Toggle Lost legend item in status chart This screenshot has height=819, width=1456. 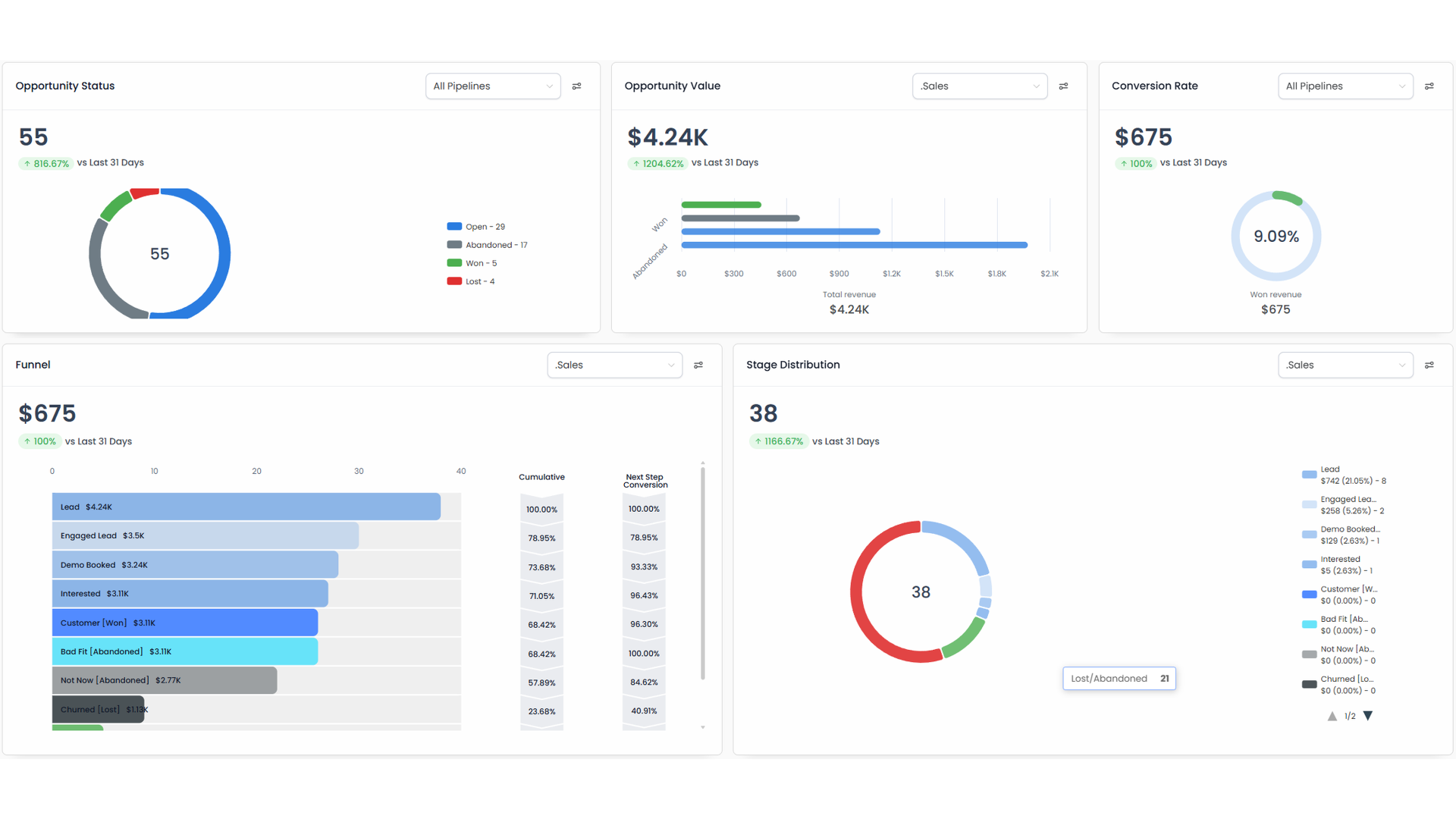pyautogui.click(x=479, y=281)
